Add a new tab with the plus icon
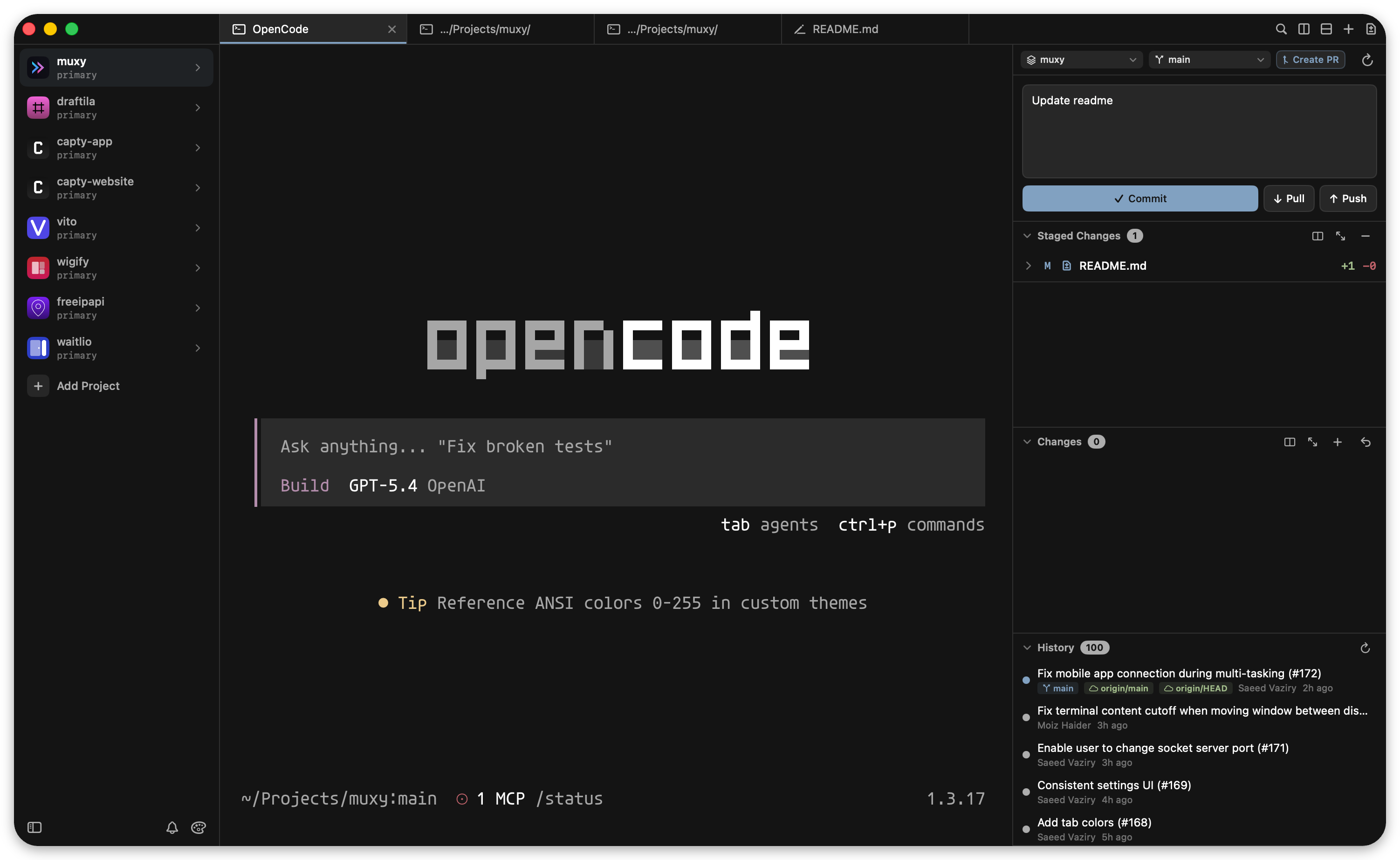Image resolution: width=1400 pixels, height=860 pixels. [x=1348, y=29]
